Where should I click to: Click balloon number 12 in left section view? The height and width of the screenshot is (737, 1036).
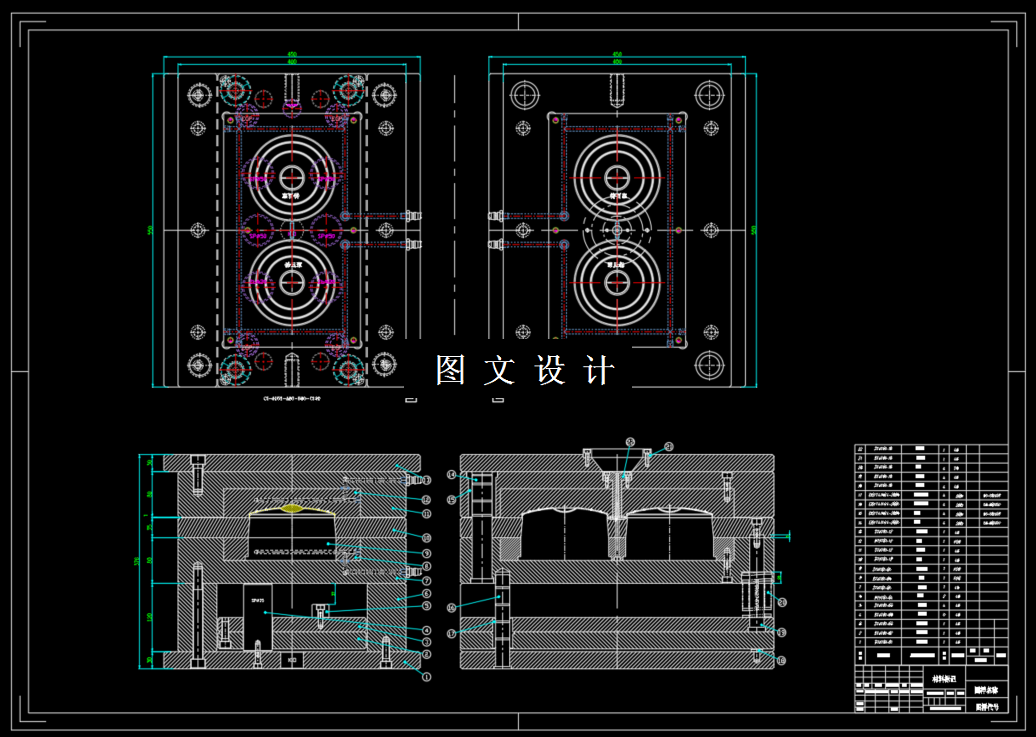pyautogui.click(x=427, y=500)
